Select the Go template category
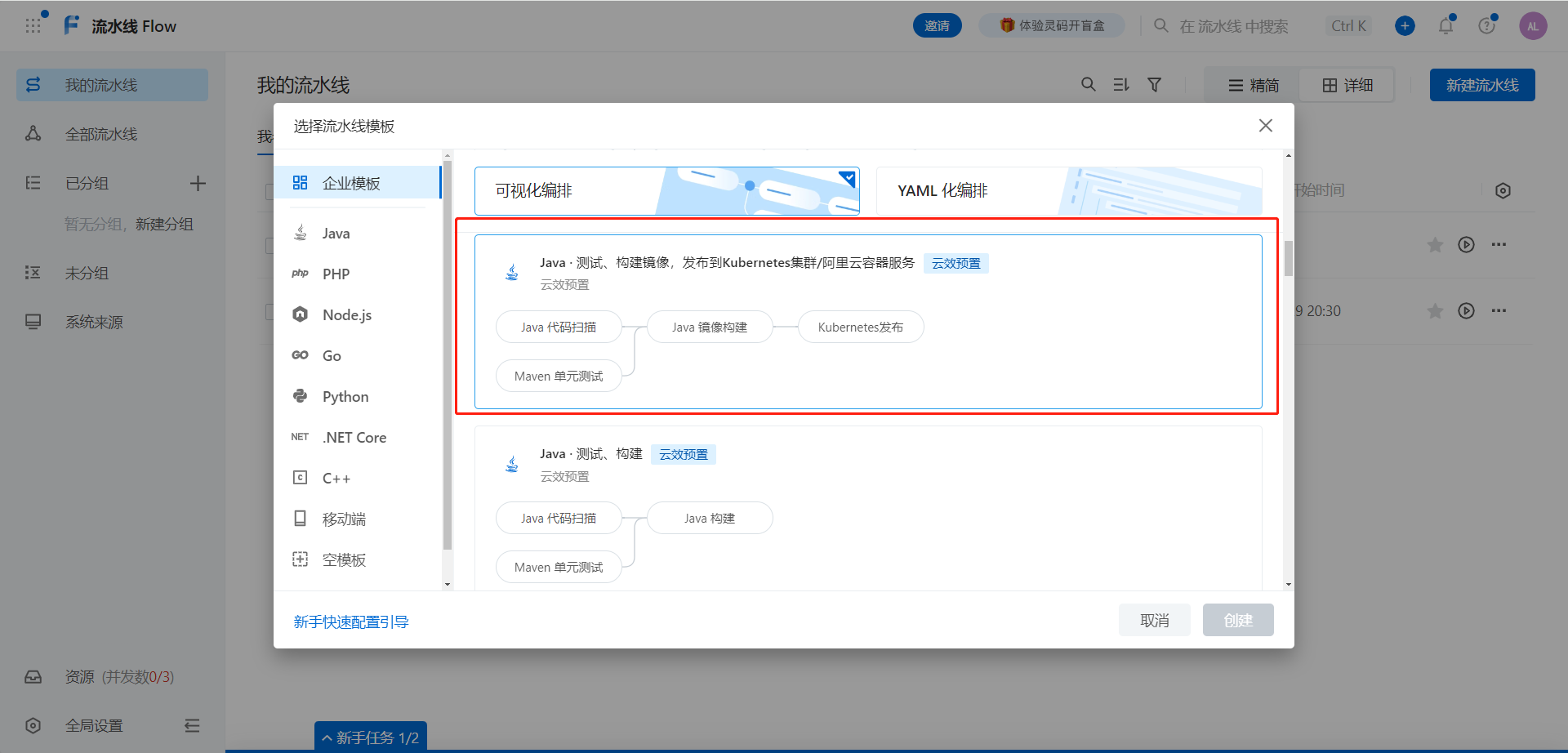 coord(358,356)
